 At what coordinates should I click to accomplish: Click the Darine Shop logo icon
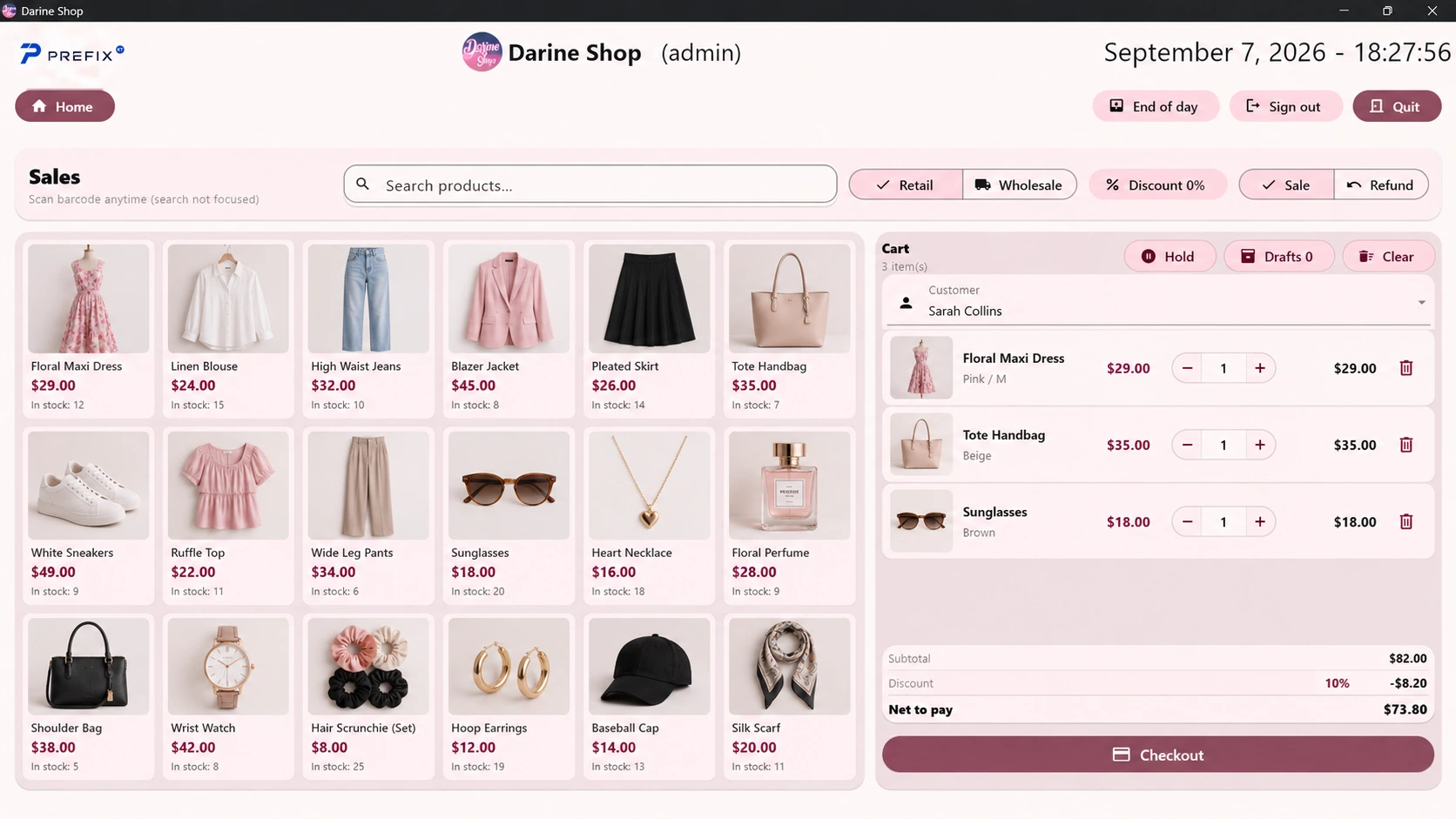(x=482, y=52)
